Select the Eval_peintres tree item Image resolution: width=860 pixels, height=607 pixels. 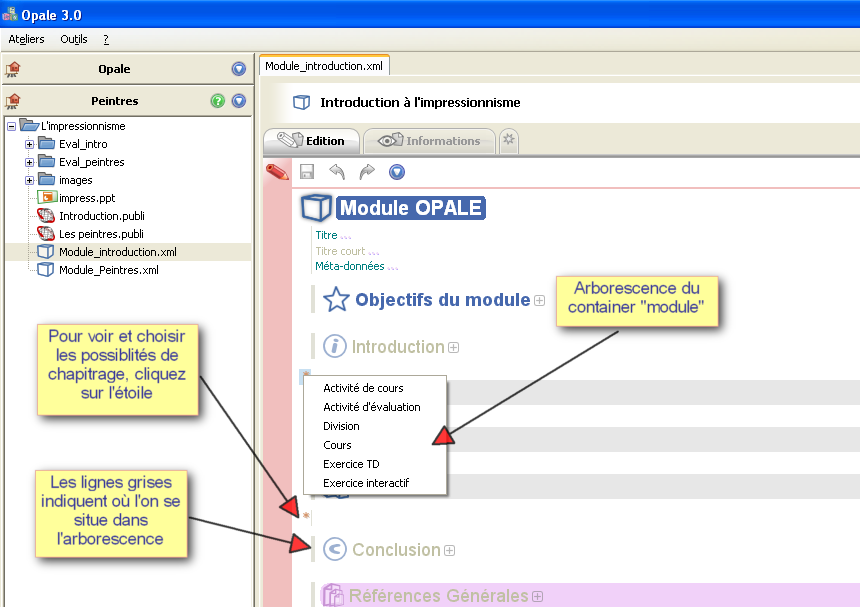pyautogui.click(x=92, y=162)
